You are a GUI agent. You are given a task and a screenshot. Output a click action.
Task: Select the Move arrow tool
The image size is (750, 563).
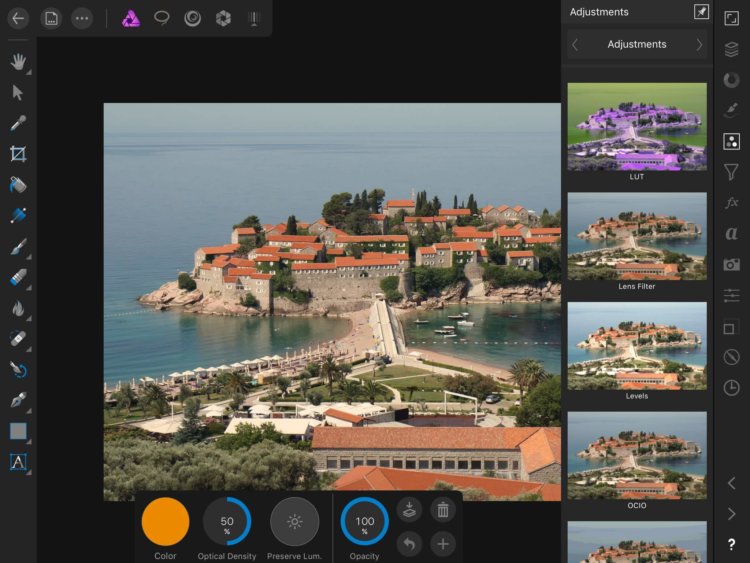(18, 92)
